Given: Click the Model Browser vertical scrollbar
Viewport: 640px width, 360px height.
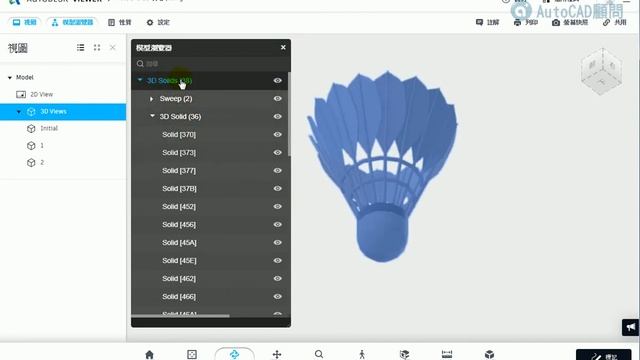Looking at the screenshot, I should 289,114.
